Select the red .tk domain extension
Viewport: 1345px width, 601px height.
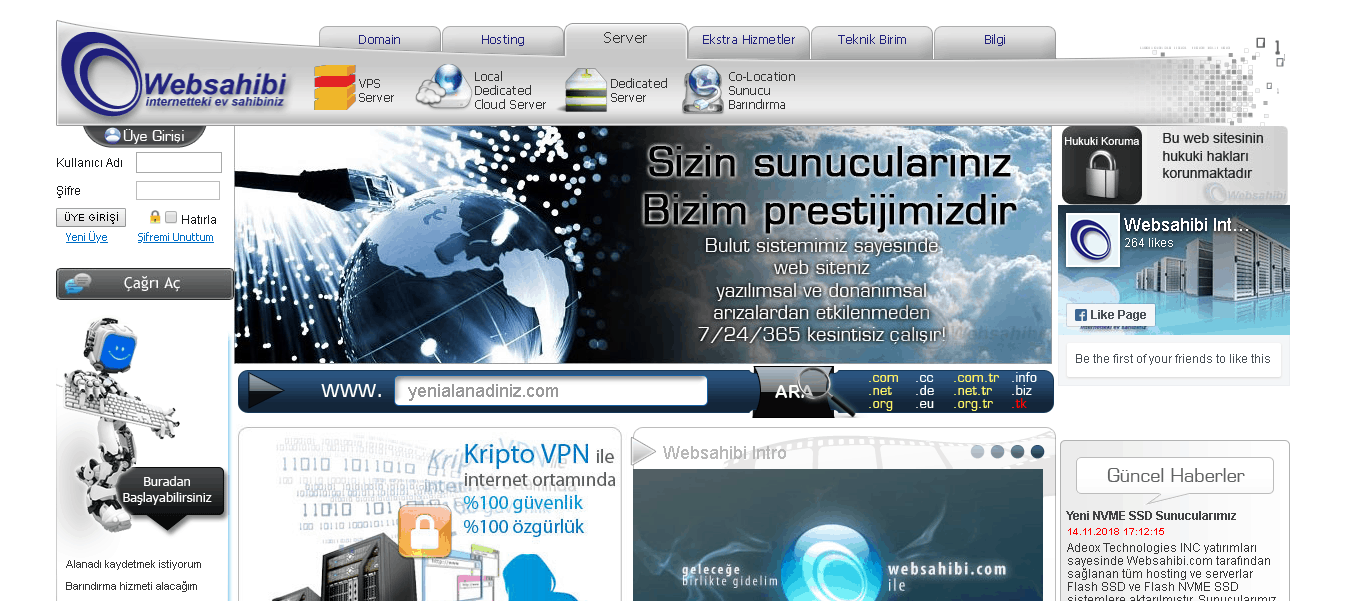(1019, 404)
